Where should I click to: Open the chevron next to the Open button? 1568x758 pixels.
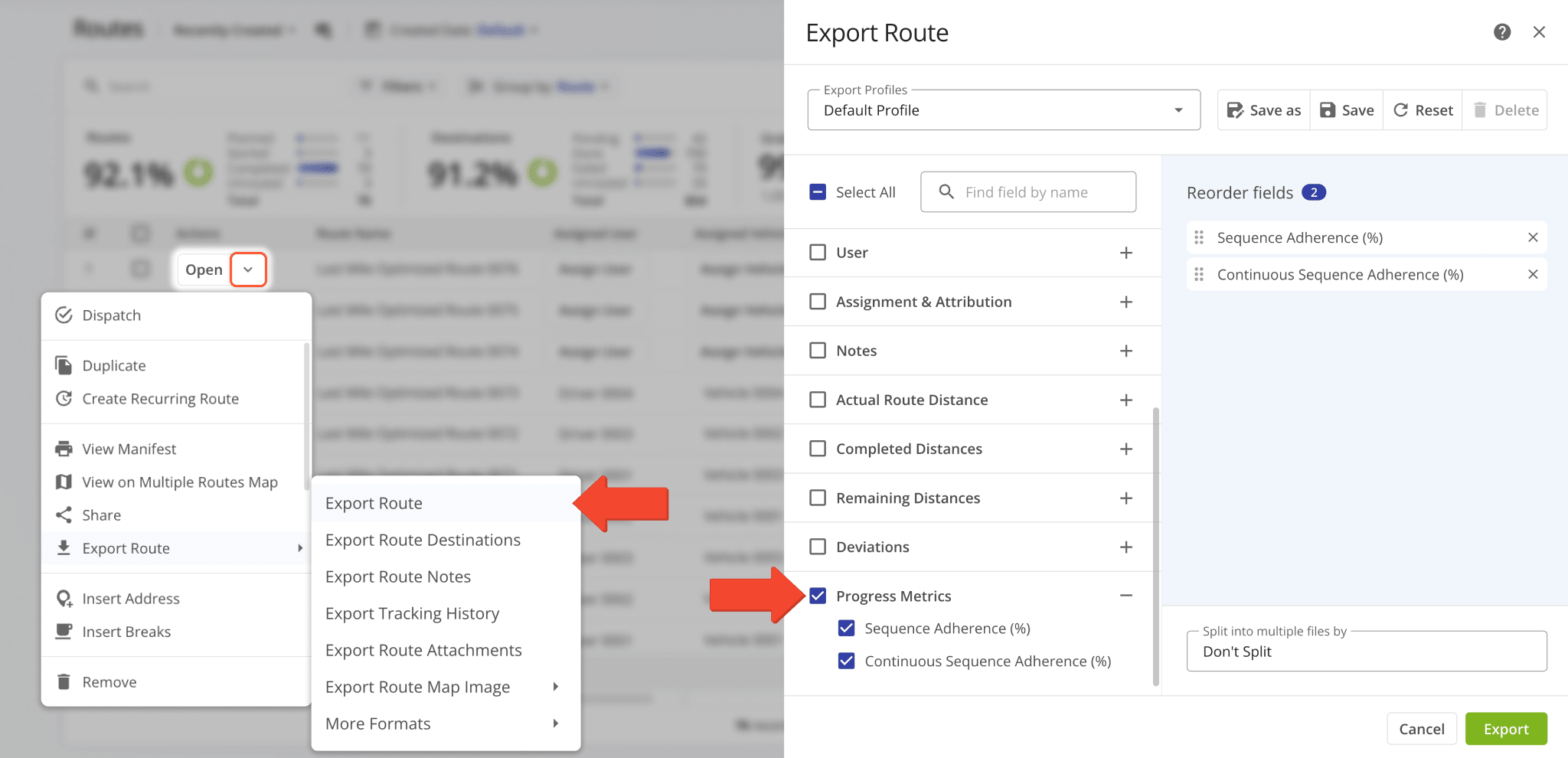click(249, 270)
